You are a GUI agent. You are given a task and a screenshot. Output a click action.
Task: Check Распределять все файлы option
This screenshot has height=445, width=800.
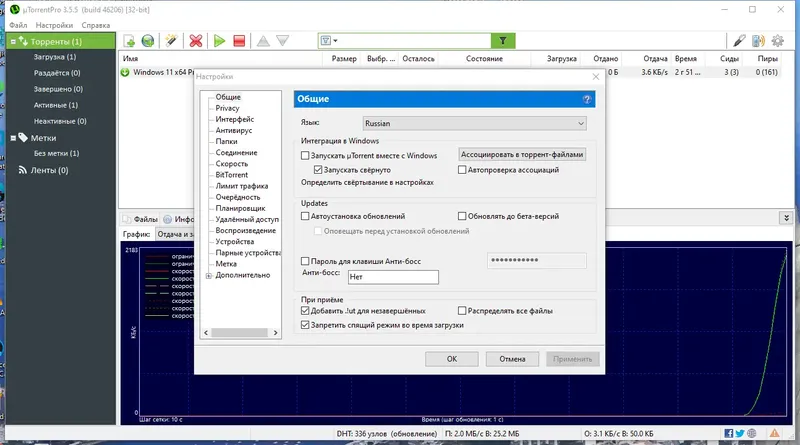[462, 310]
